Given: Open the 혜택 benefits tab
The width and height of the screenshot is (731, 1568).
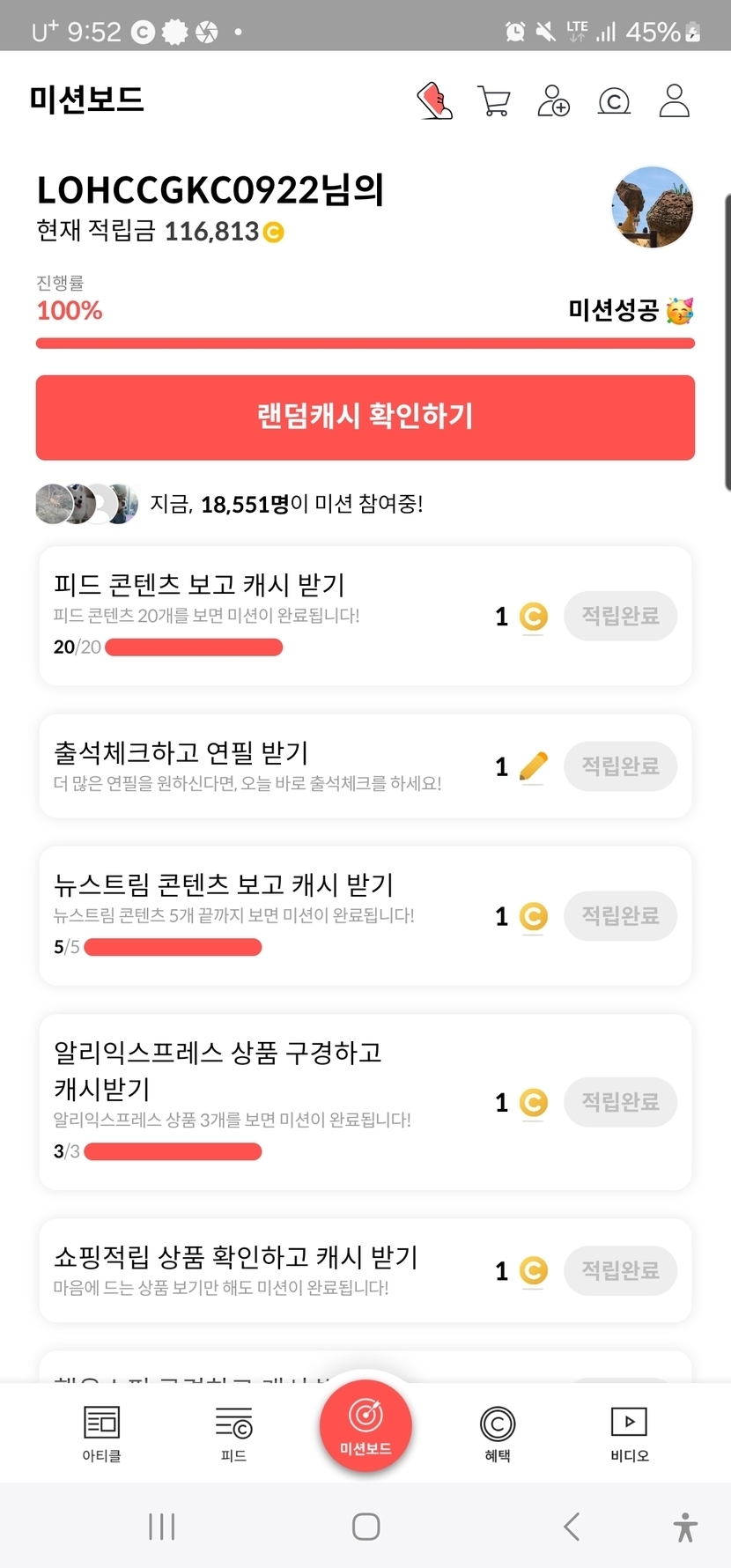Looking at the screenshot, I should 498,1433.
